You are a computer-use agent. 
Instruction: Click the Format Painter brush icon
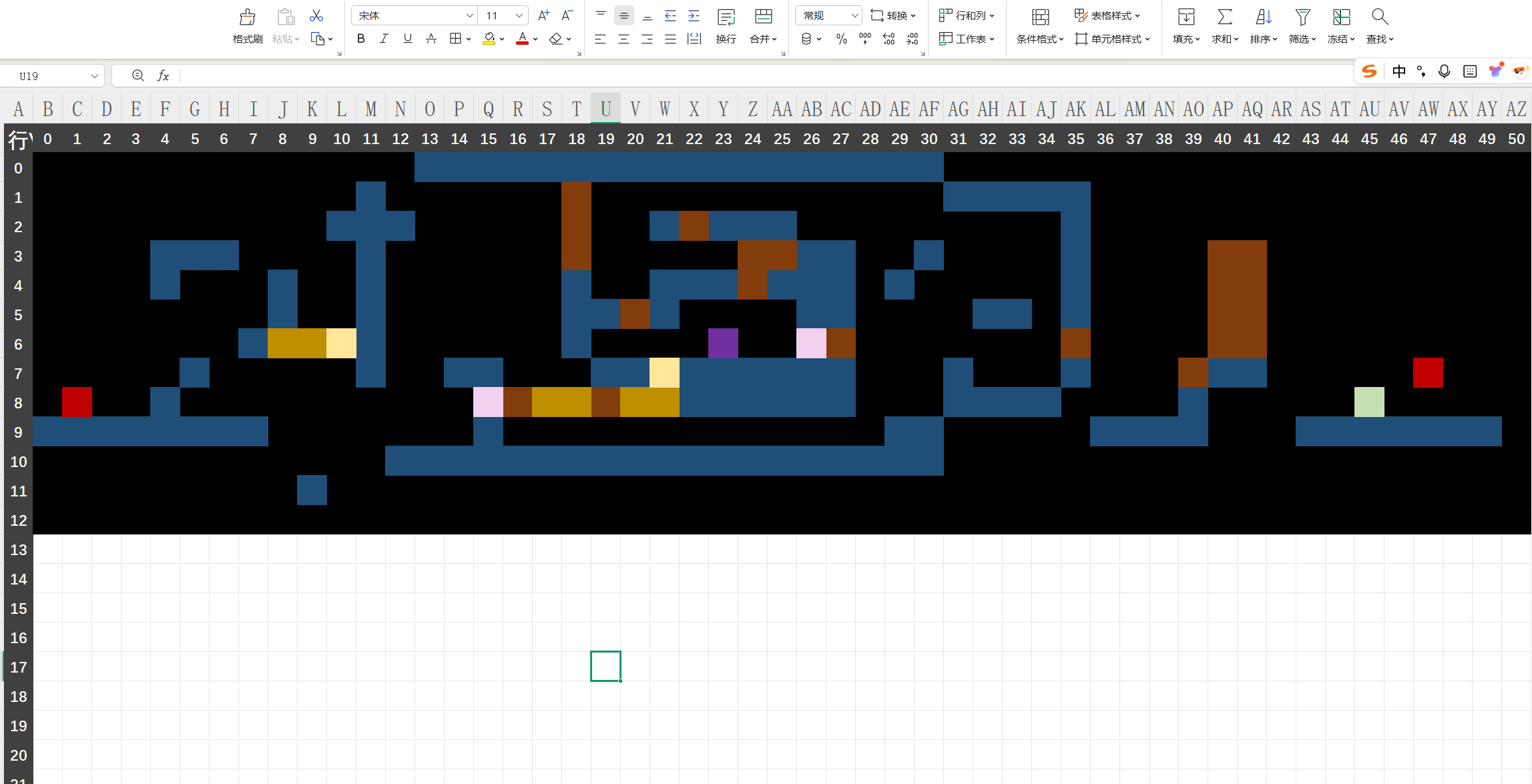tap(247, 17)
